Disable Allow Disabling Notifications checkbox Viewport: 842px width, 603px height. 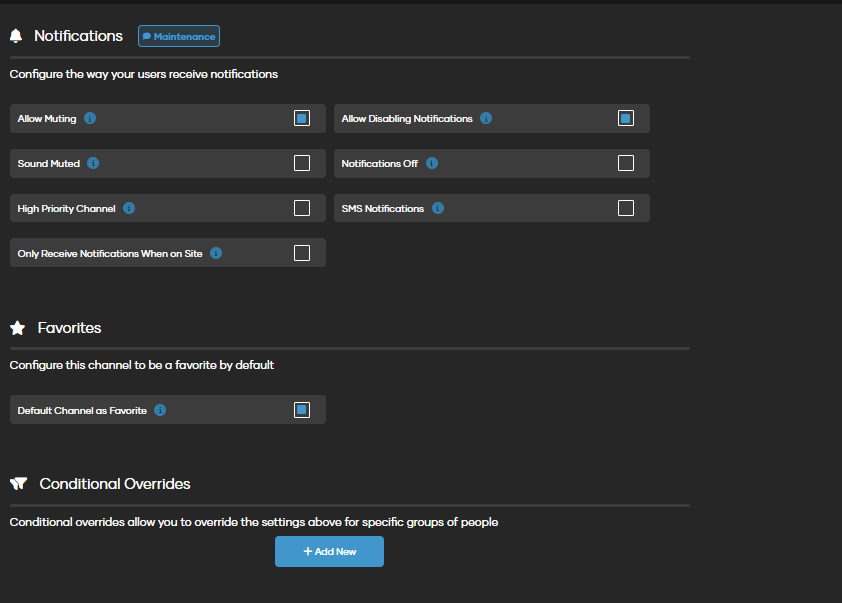[626, 118]
